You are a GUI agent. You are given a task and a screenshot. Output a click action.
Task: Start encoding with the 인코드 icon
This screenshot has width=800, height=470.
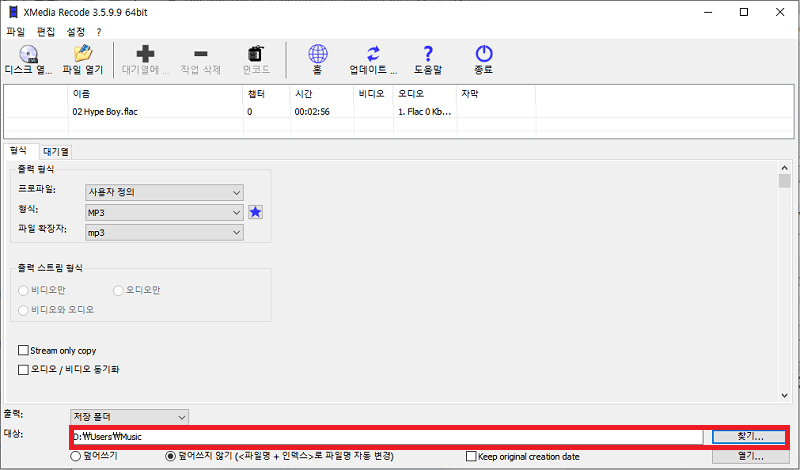pos(256,54)
